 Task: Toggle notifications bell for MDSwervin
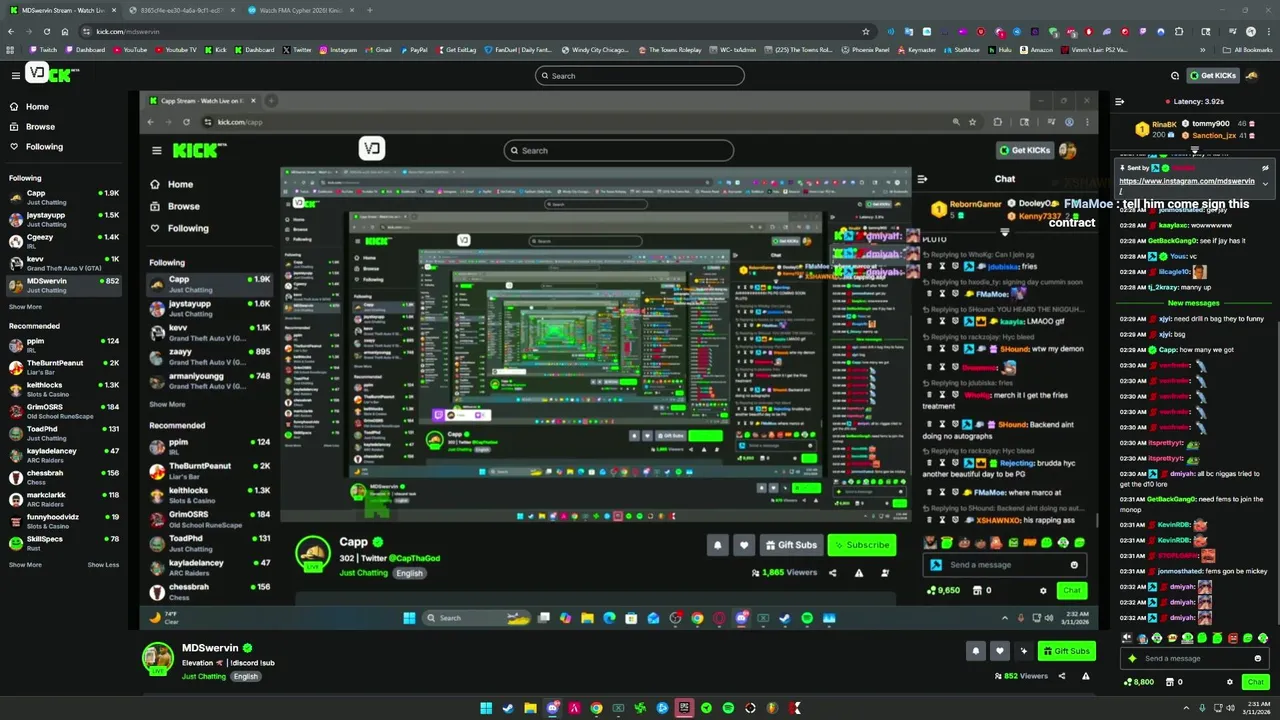976,651
